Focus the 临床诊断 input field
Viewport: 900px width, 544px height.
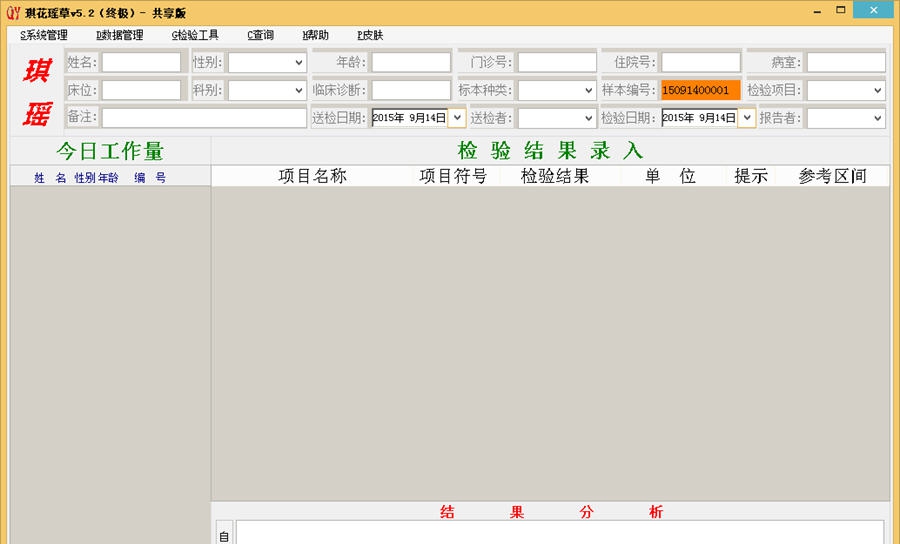coord(410,91)
